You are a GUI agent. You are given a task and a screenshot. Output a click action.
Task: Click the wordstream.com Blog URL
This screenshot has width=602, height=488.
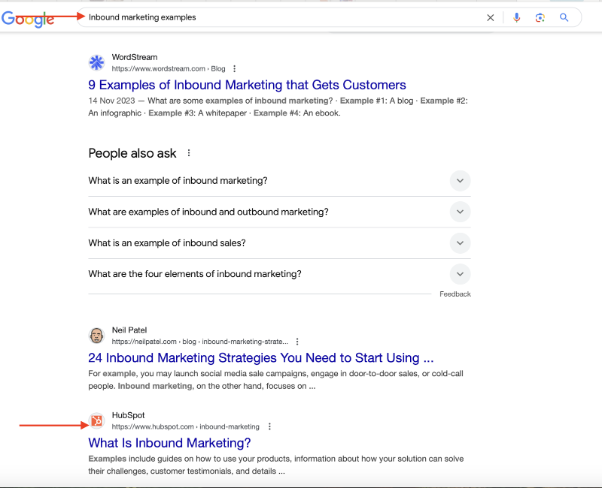(x=168, y=69)
